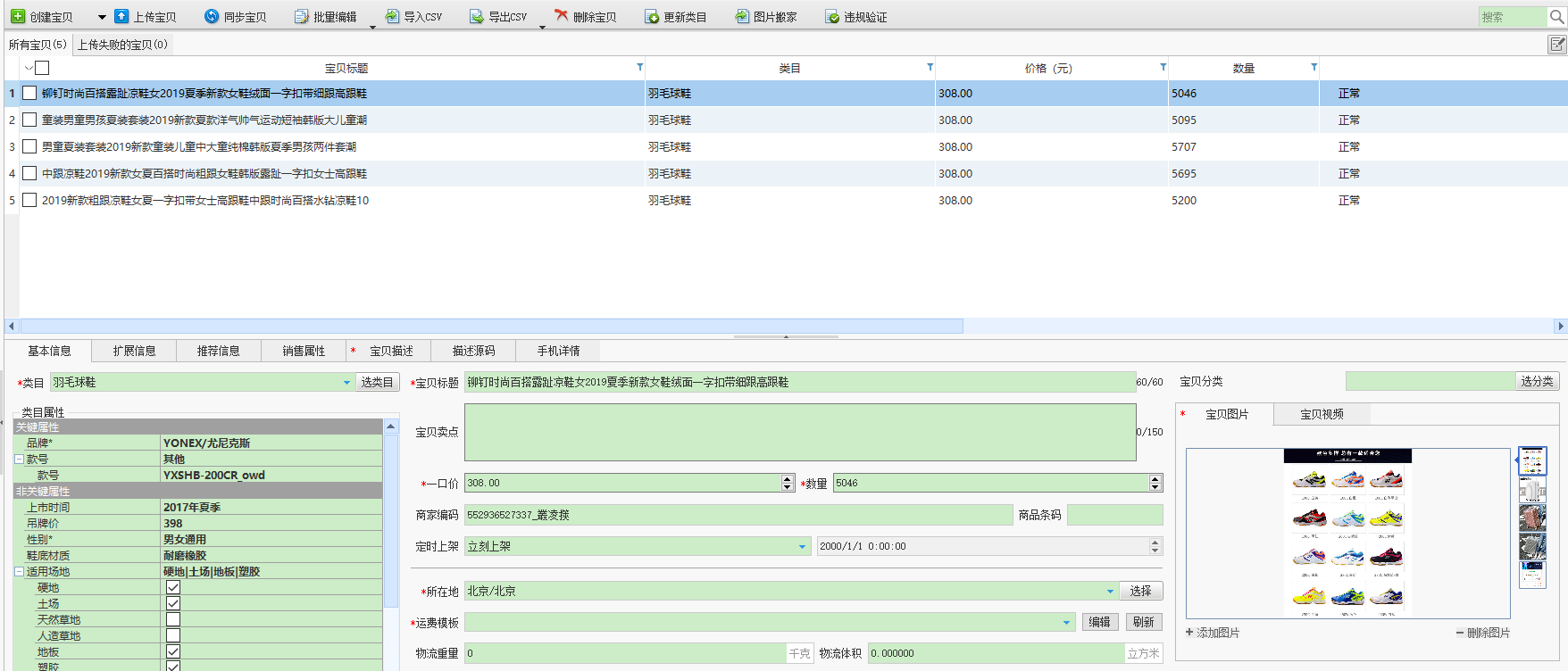Image resolution: width=1568 pixels, height=671 pixels.
Task: Click the horizontal scrollbar under item list
Action: 491,327
